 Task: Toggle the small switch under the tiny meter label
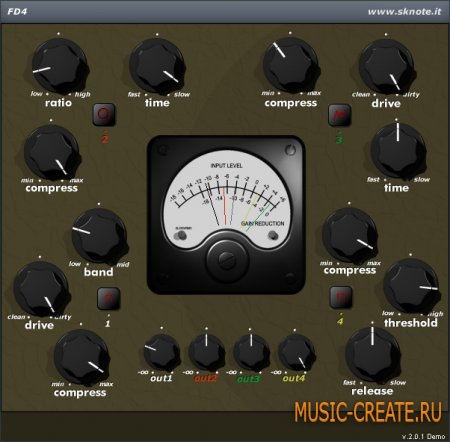[181, 235]
